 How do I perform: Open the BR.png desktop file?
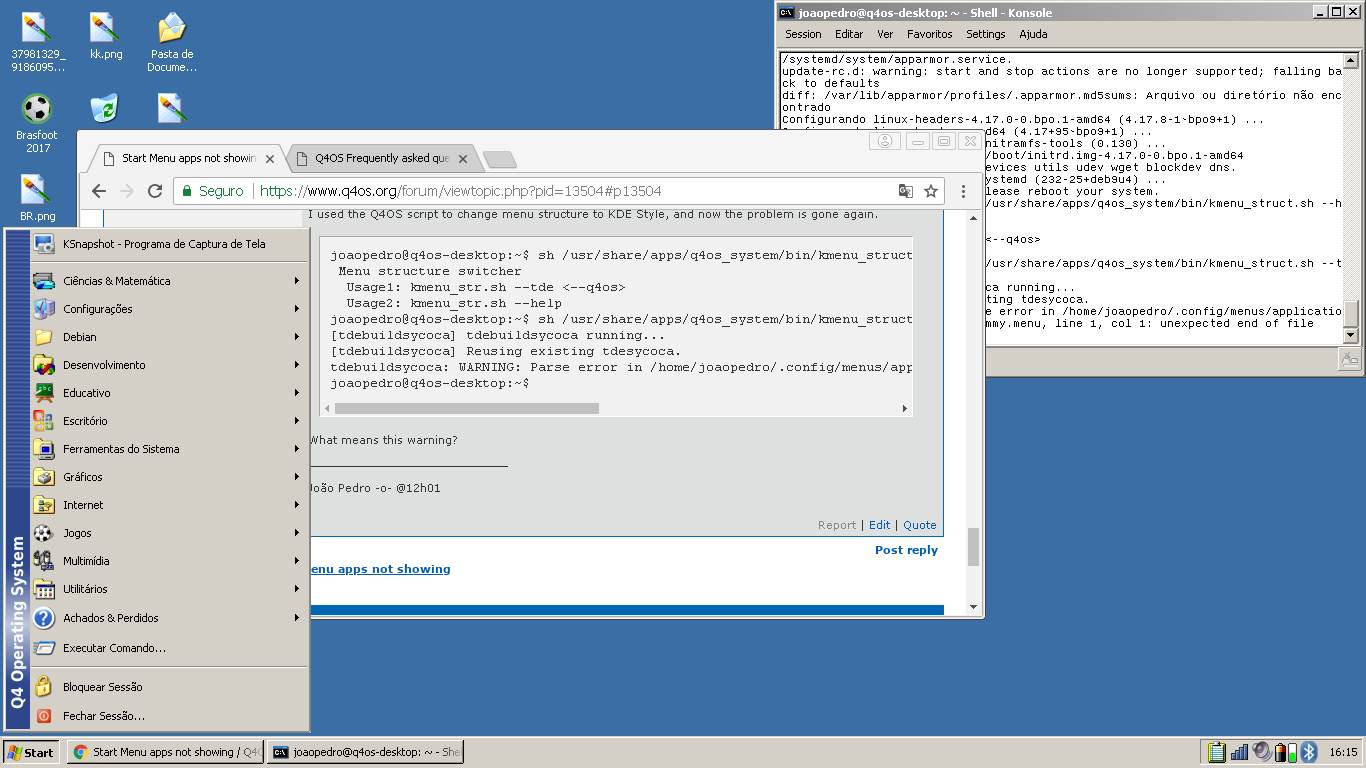coord(37,198)
